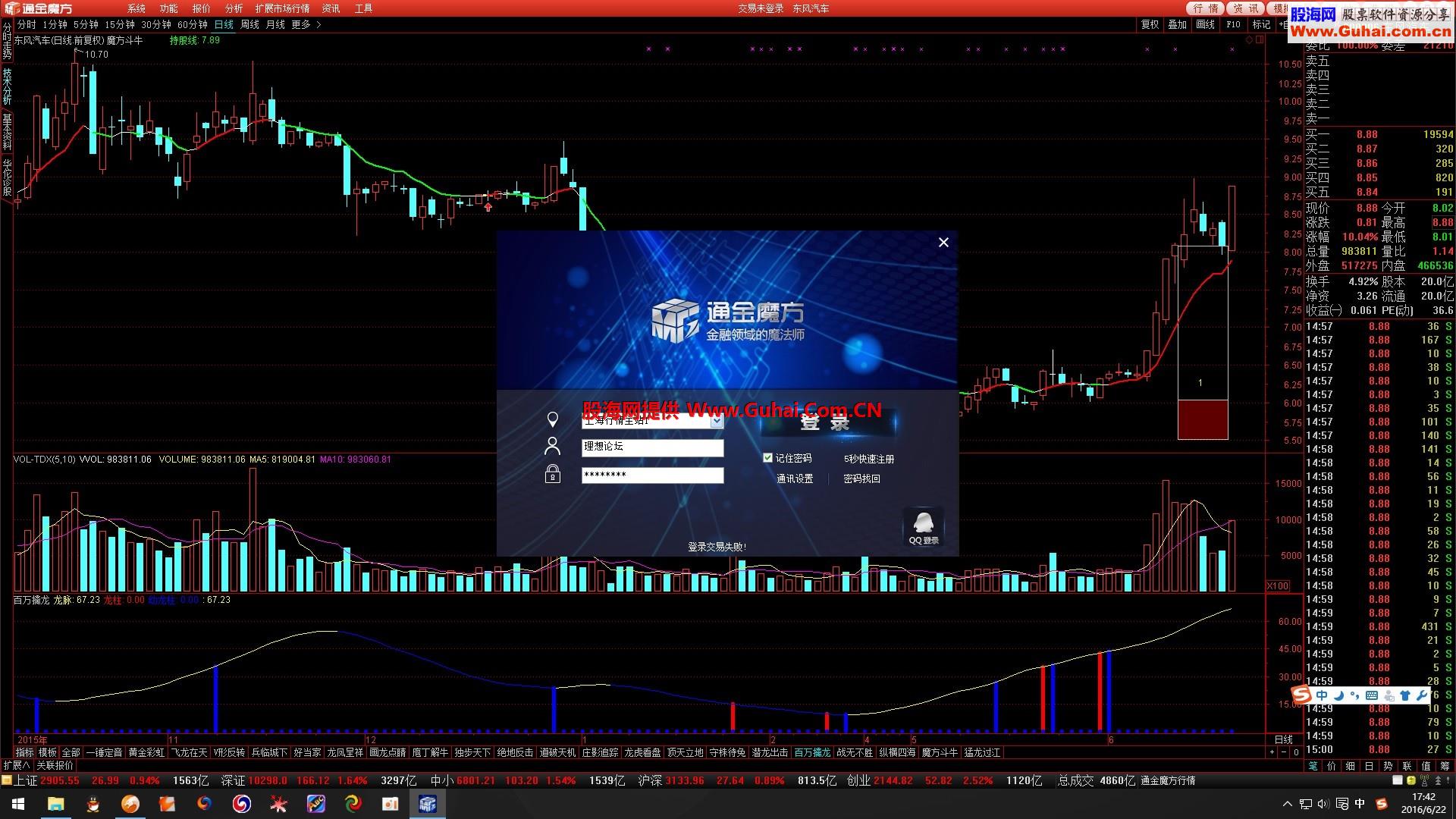This screenshot has height=819, width=1456.
Task: Open the 分析 menu
Action: coord(234,8)
